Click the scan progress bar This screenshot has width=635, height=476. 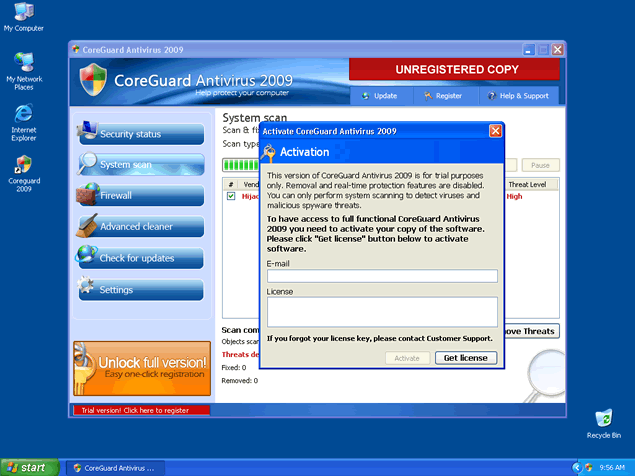[x=240, y=165]
